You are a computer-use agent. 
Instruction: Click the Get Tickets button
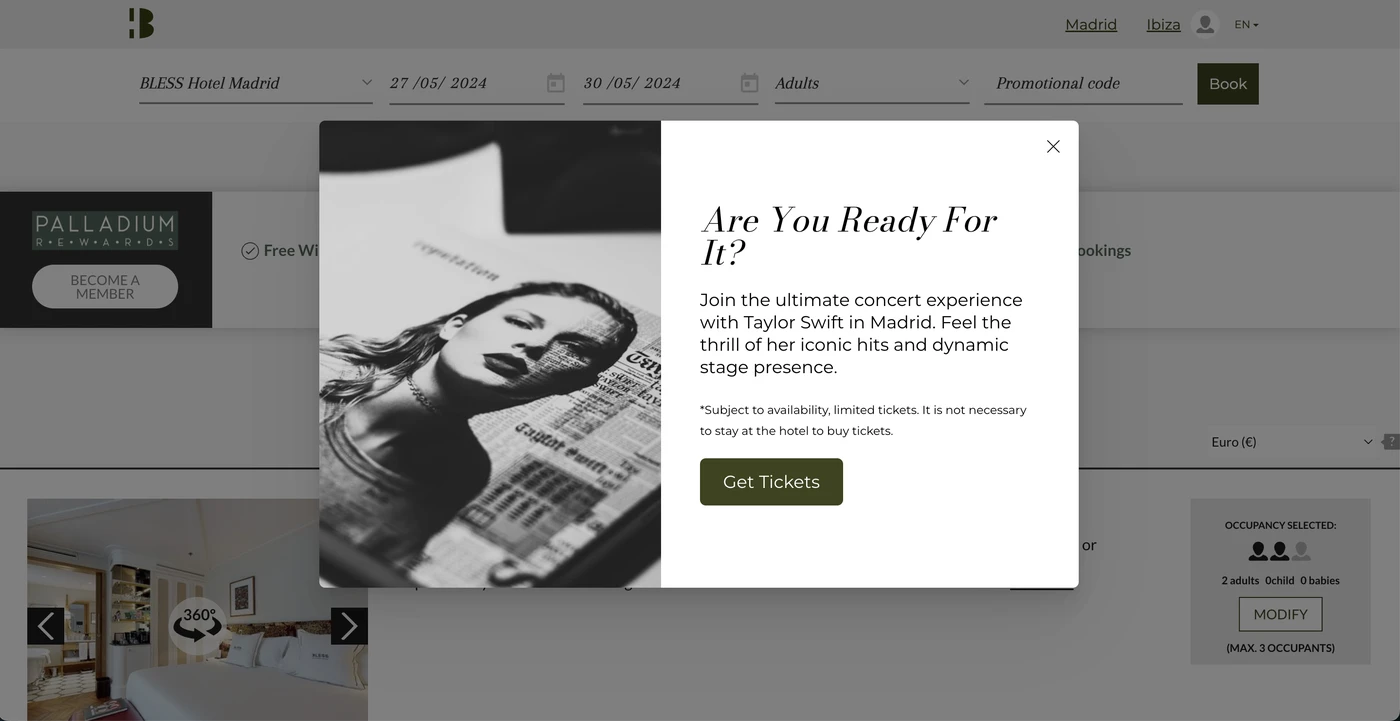(x=771, y=482)
